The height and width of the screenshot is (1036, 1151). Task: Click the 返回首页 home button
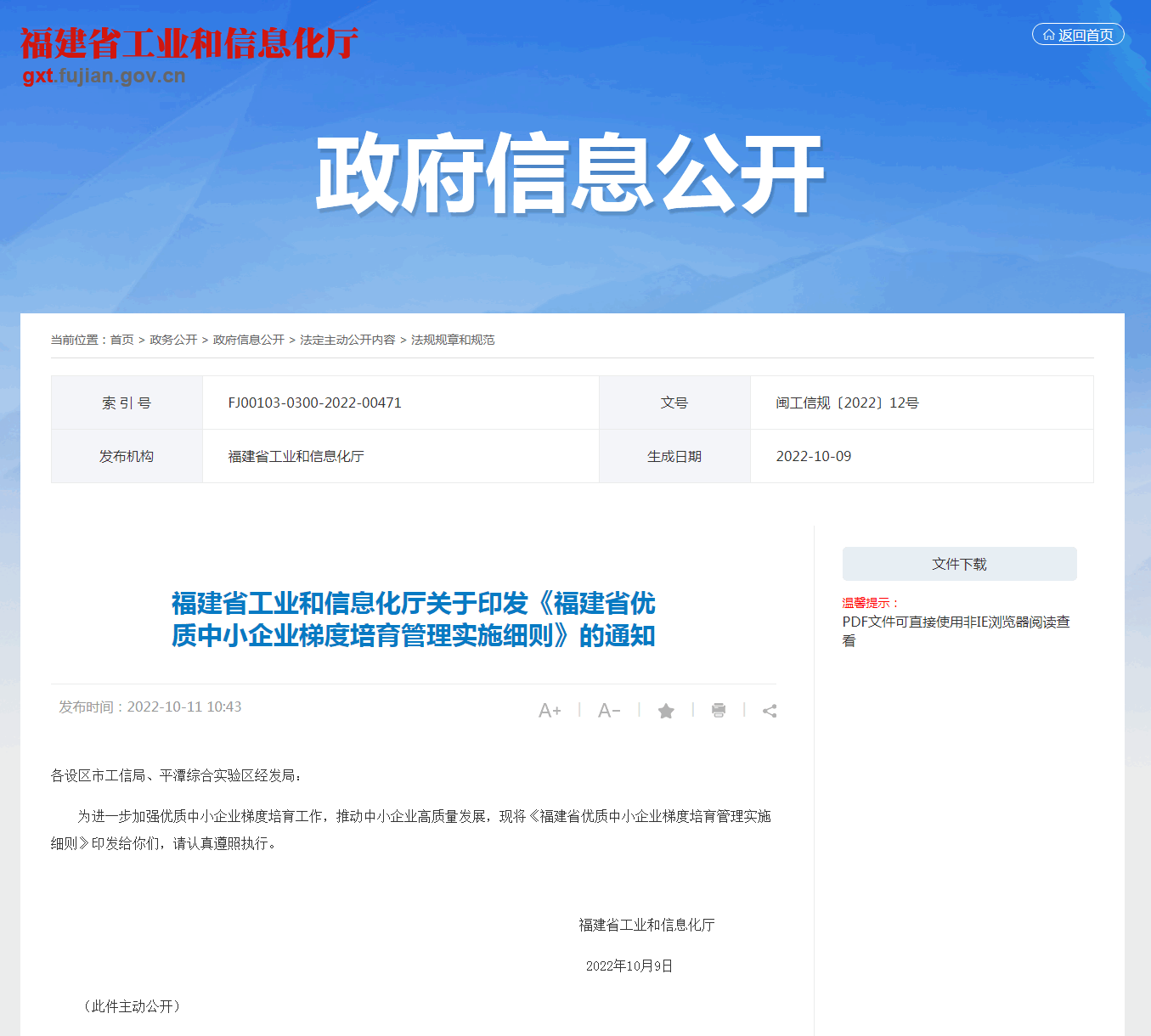(1077, 35)
